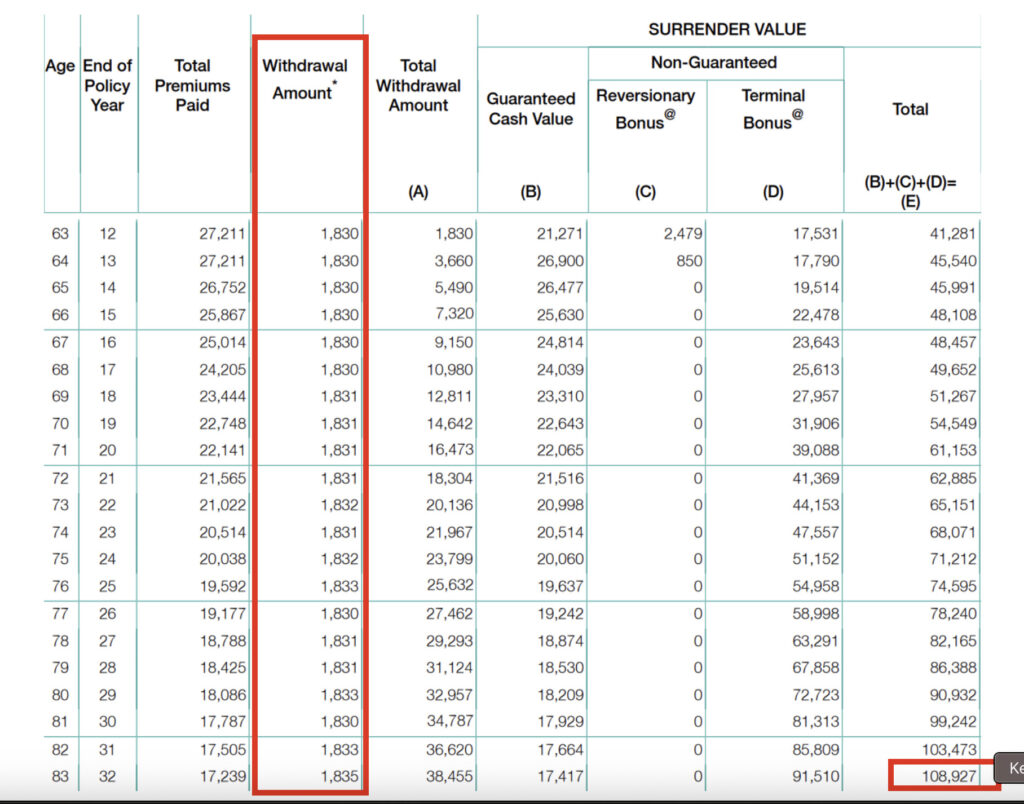Select the Non-Guaranteed group header
The image size is (1024, 804).
click(x=714, y=62)
